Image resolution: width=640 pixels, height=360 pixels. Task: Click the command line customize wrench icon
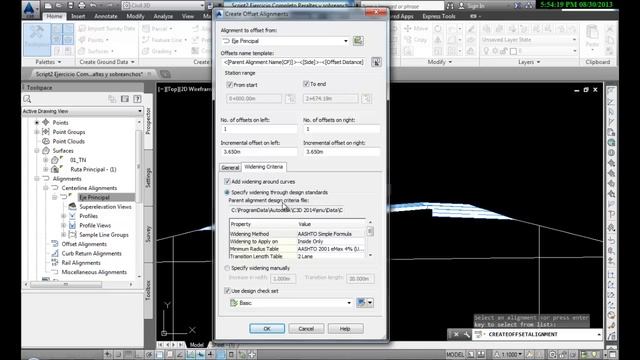[467, 334]
